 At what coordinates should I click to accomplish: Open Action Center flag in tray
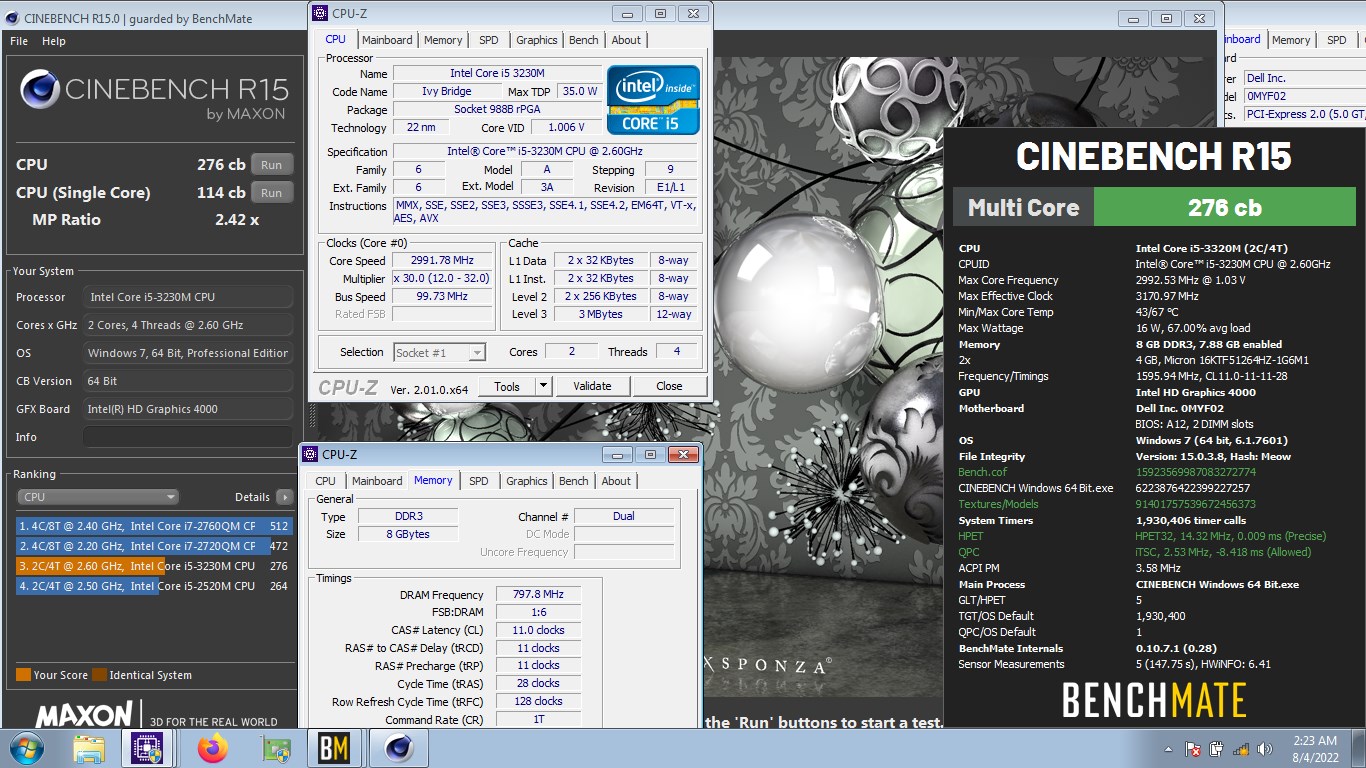click(x=1192, y=749)
